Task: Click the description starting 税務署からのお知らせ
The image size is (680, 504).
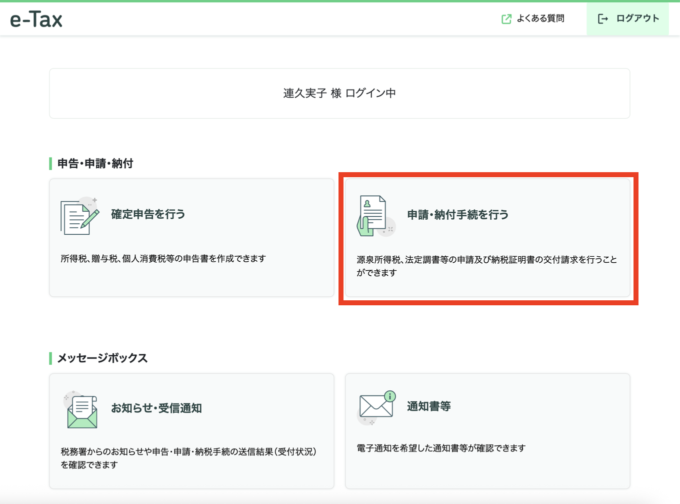Action: click(x=189, y=458)
